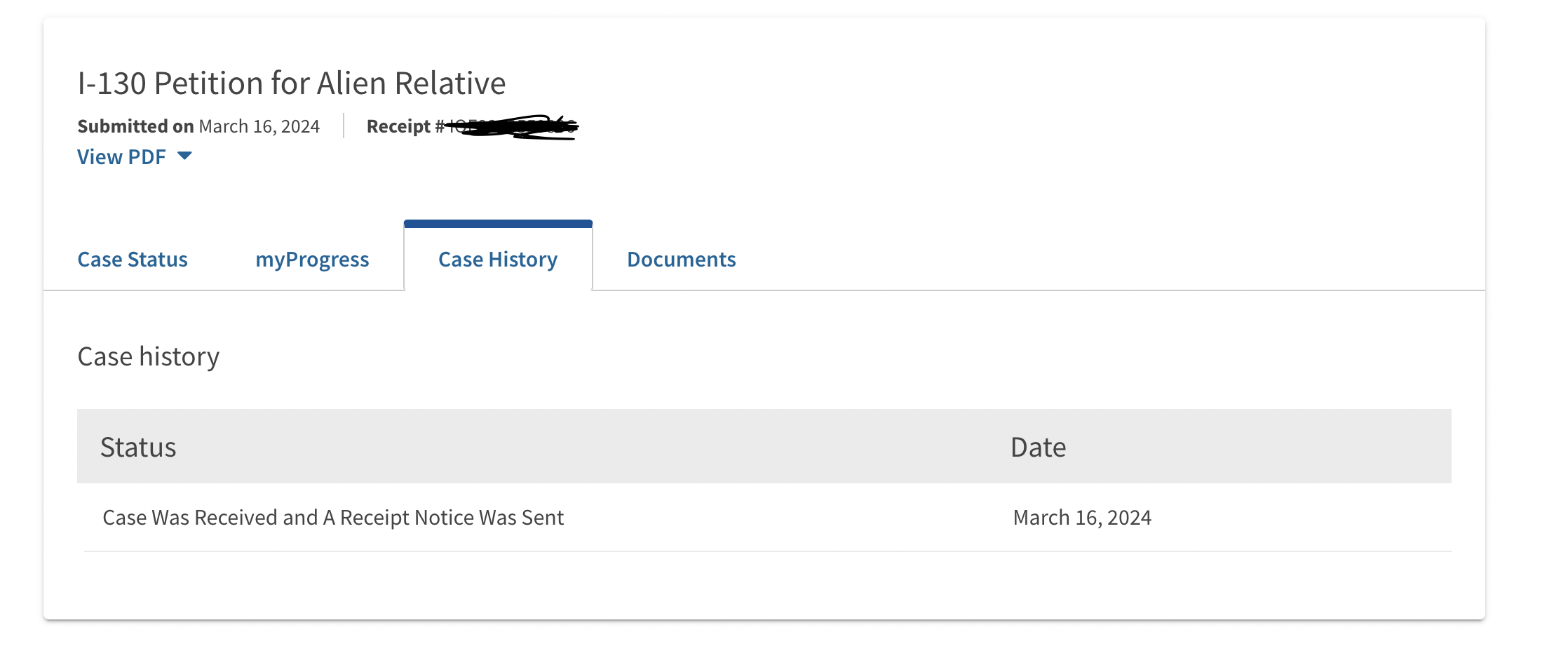Select the submission date beside Submitted on
Image resolution: width=1568 pixels, height=658 pixels.
coord(259,126)
